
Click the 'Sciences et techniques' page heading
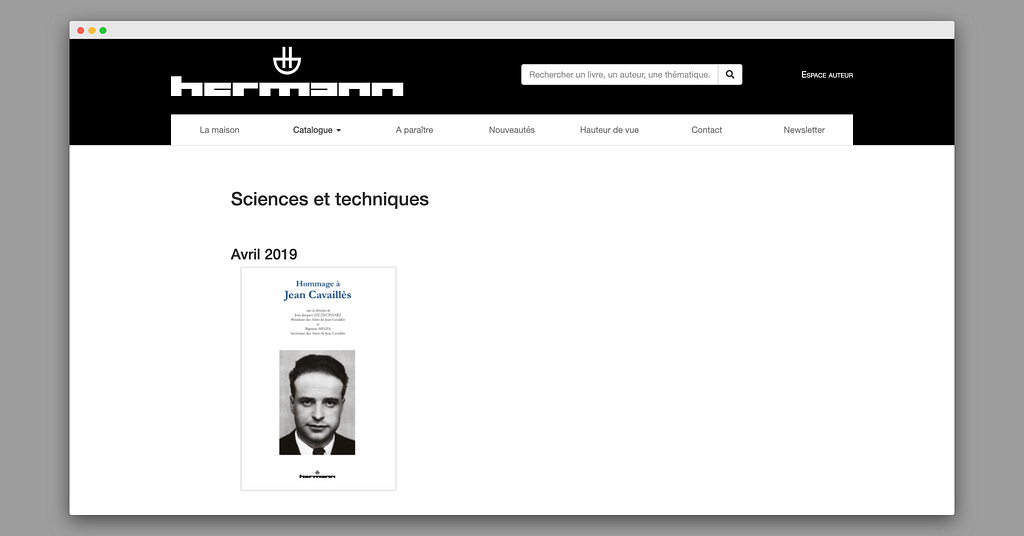(x=329, y=199)
